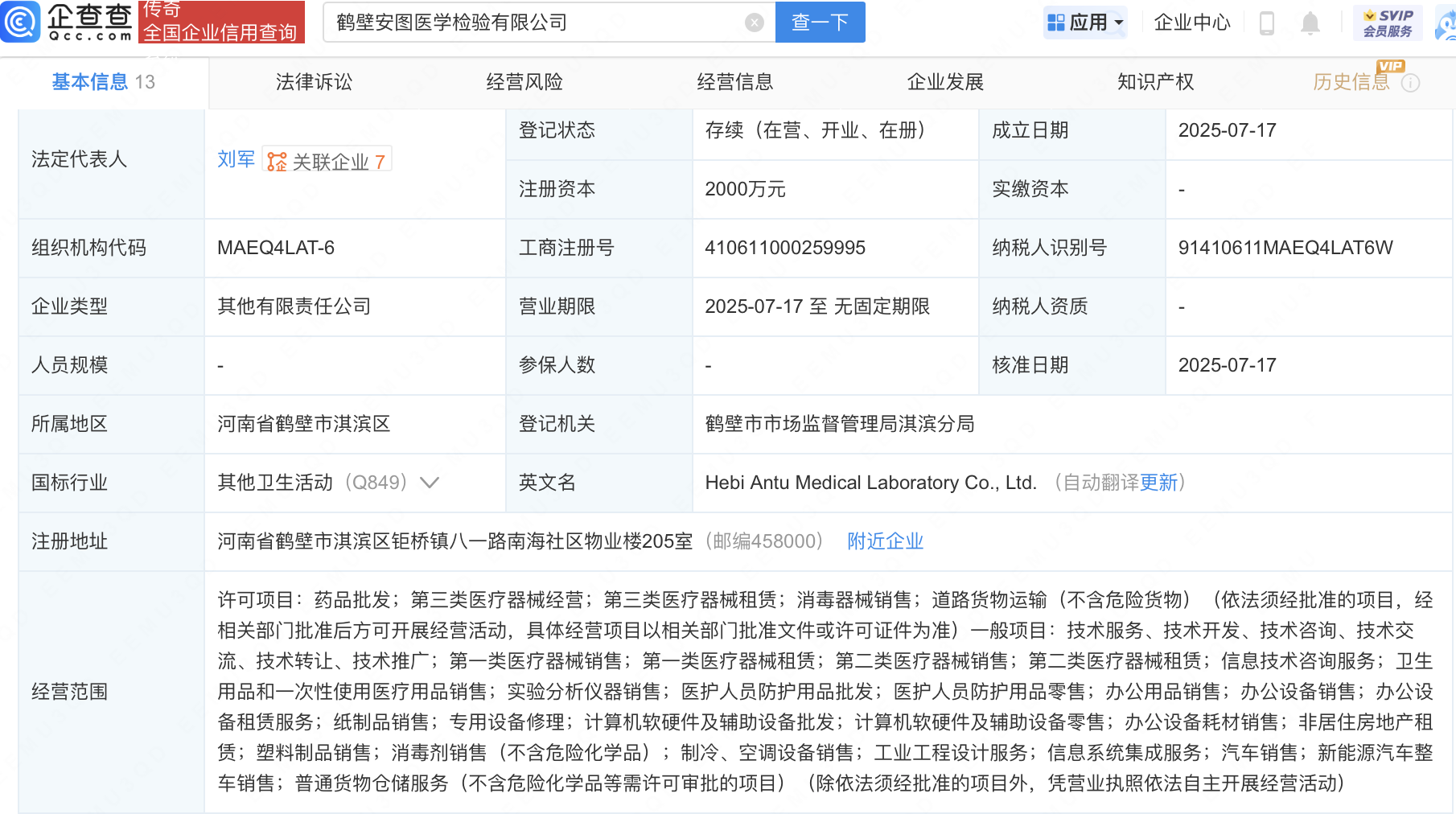Open customer service avatar icon
The height and width of the screenshot is (814, 1456).
coord(1446,23)
